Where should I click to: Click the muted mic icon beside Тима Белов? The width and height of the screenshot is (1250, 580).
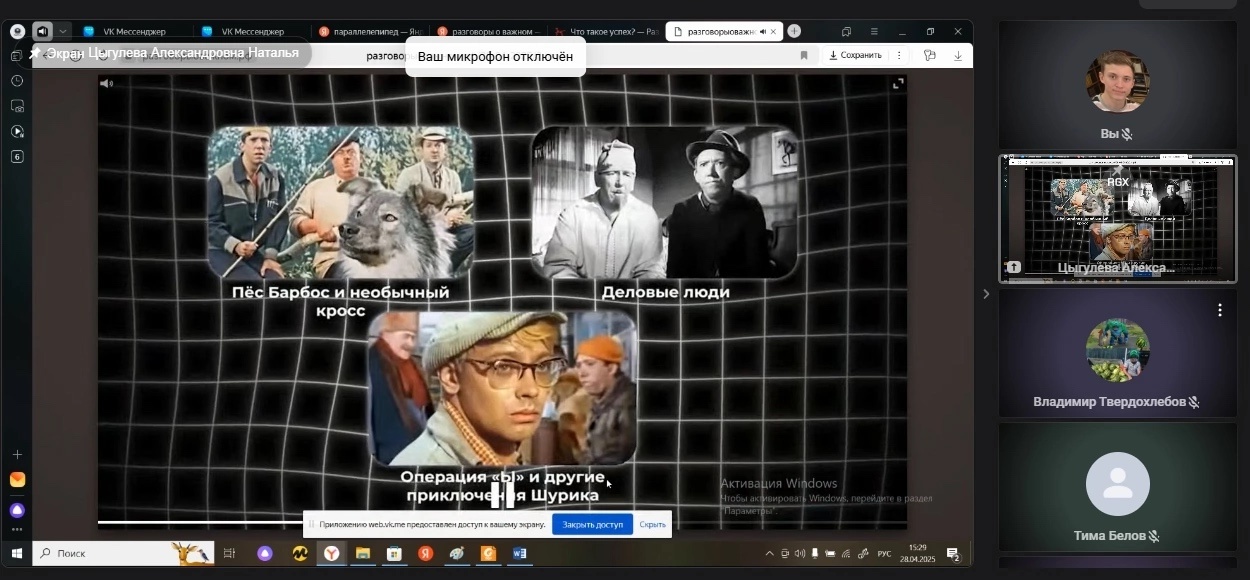pyautogui.click(x=1154, y=536)
